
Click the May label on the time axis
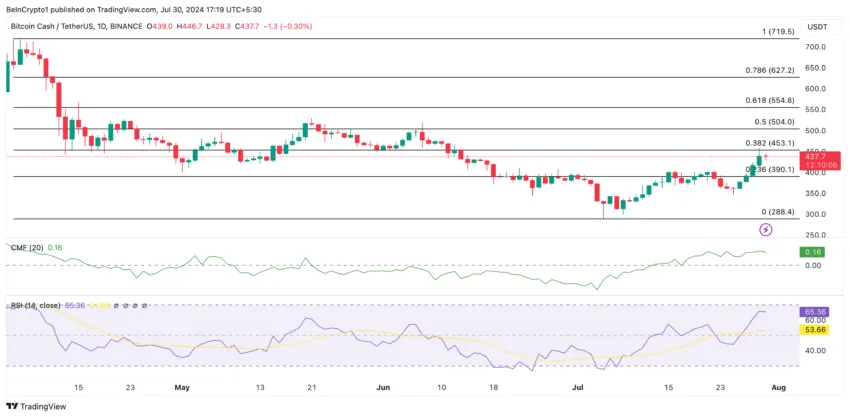(x=181, y=386)
